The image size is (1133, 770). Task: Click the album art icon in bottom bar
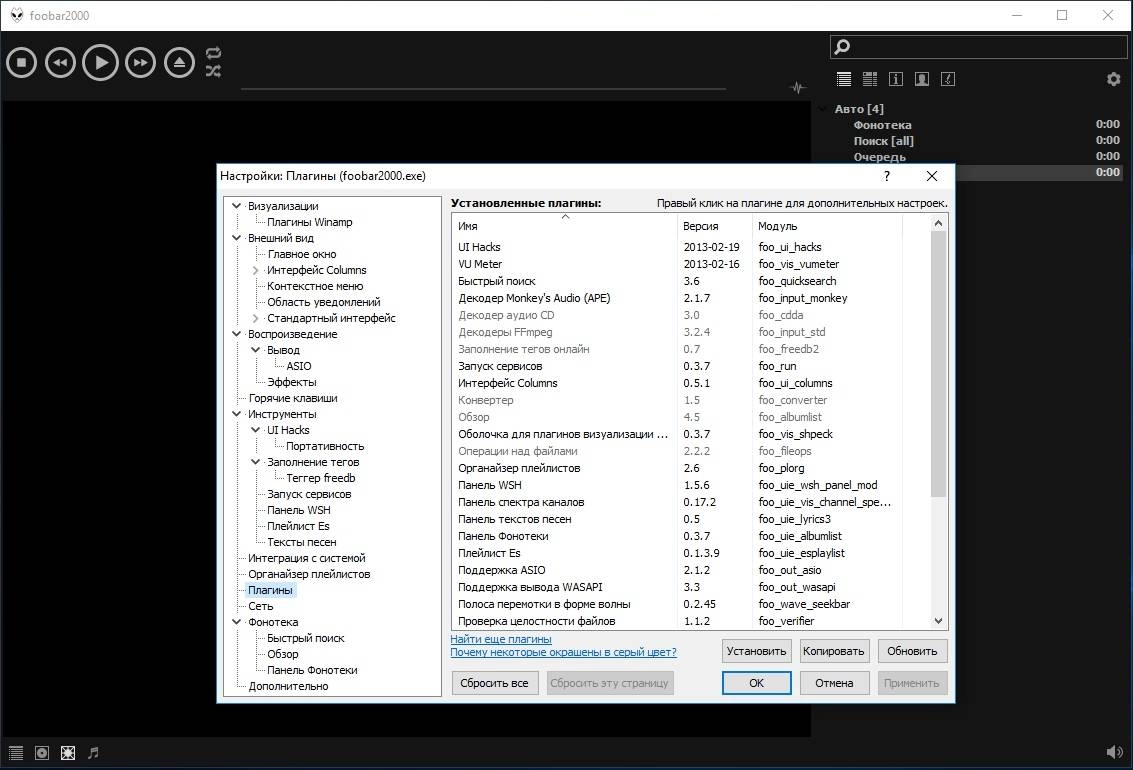click(x=42, y=753)
